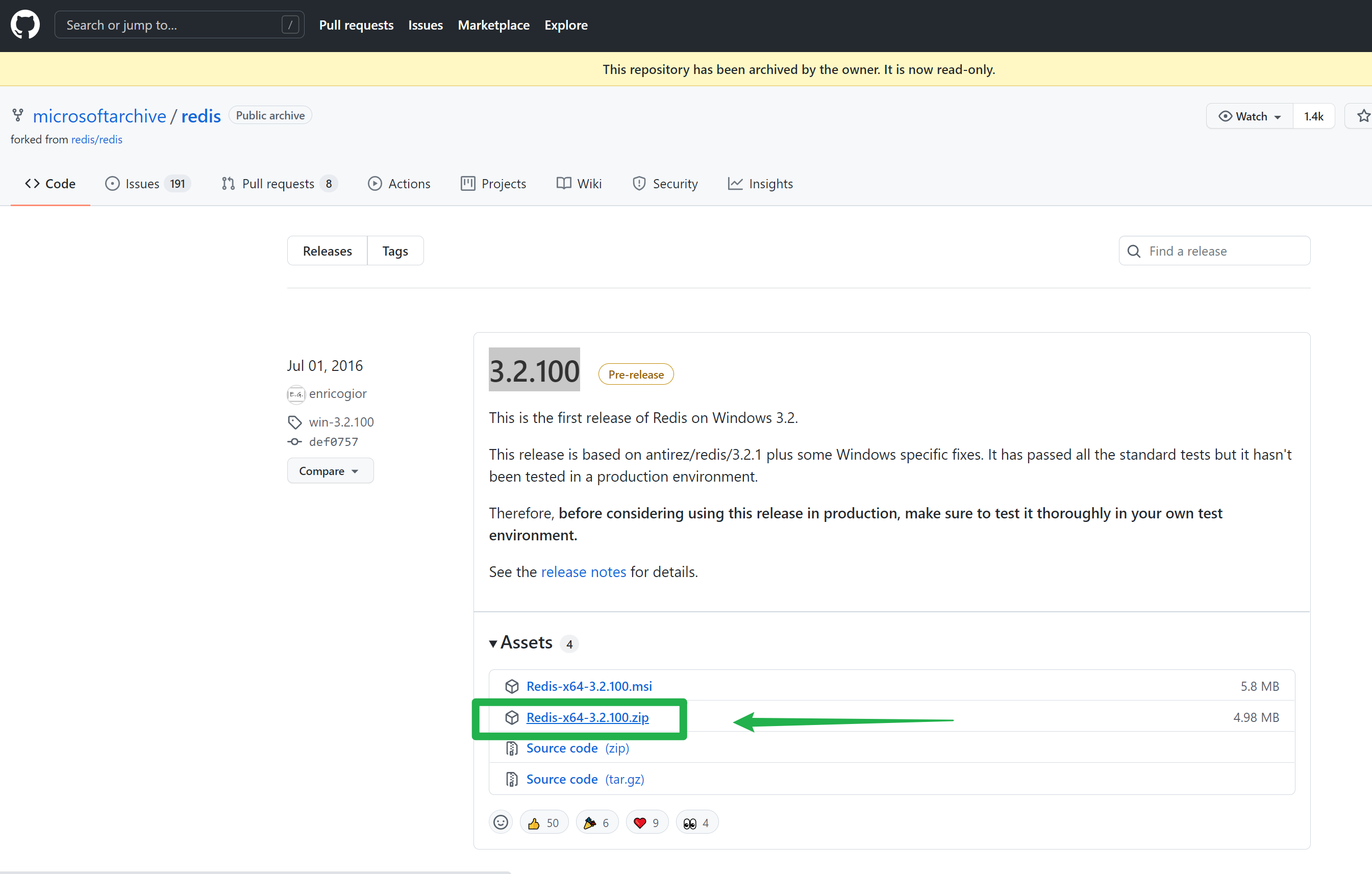The image size is (1372, 874).
Task: Download Redis-x64-3.2.100.zip
Action: pos(587,717)
